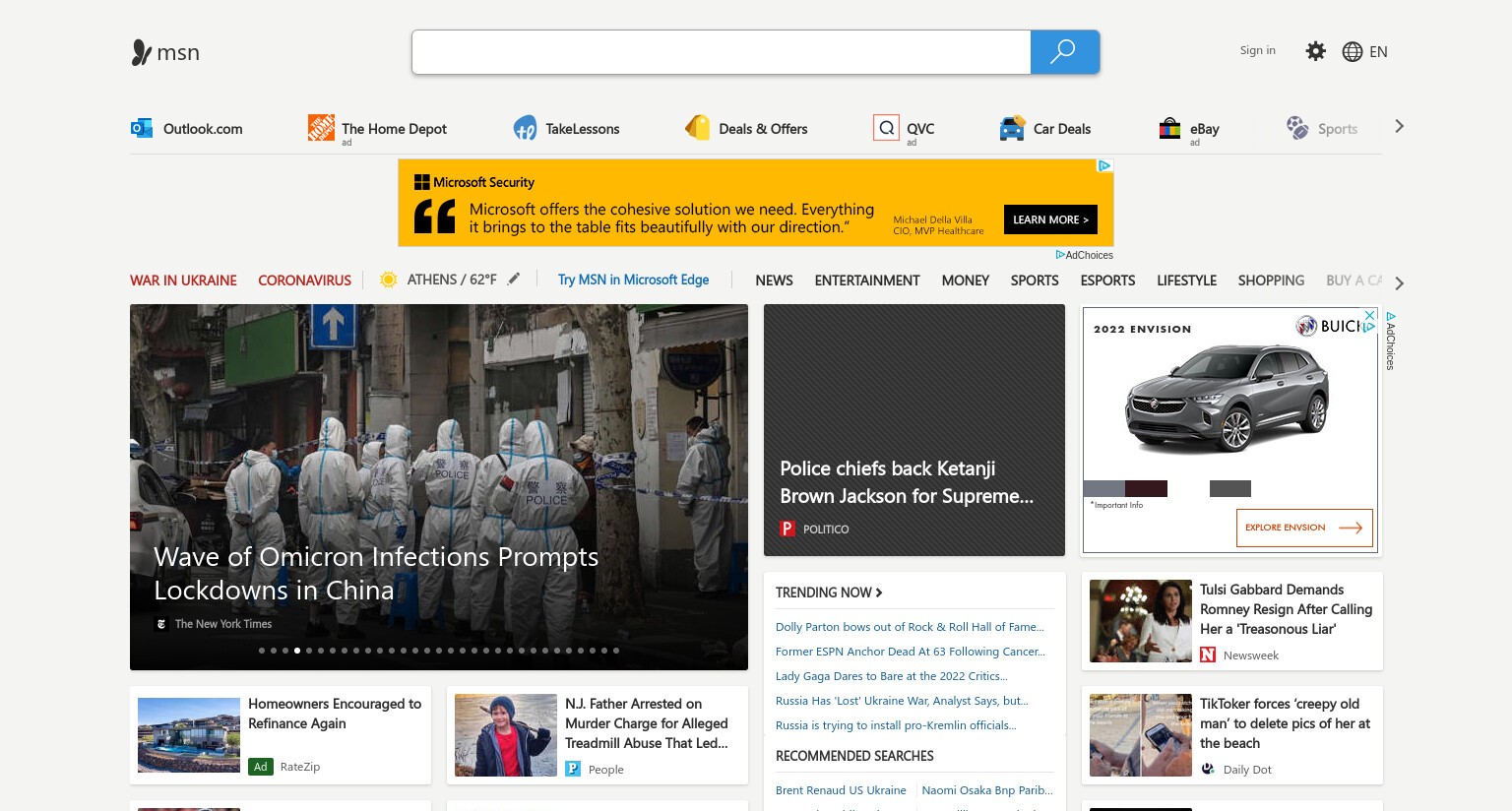The height and width of the screenshot is (811, 1512).
Task: Open Homeowners Refinance ad thumbnail
Action: [x=189, y=735]
